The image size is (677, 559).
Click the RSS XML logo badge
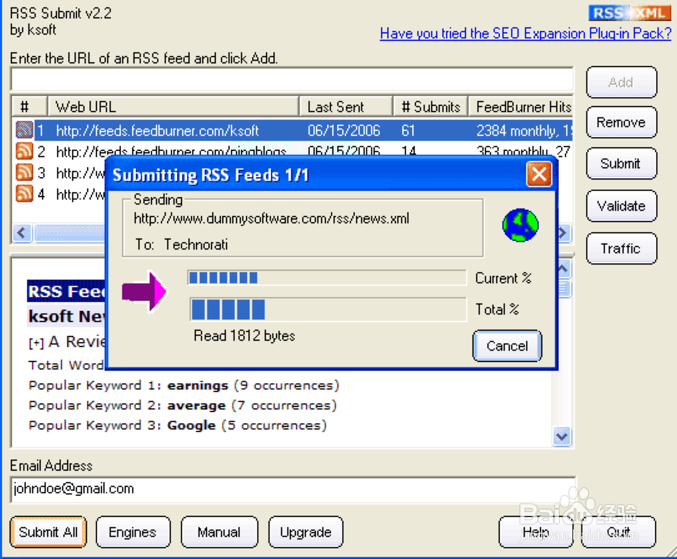[629, 13]
